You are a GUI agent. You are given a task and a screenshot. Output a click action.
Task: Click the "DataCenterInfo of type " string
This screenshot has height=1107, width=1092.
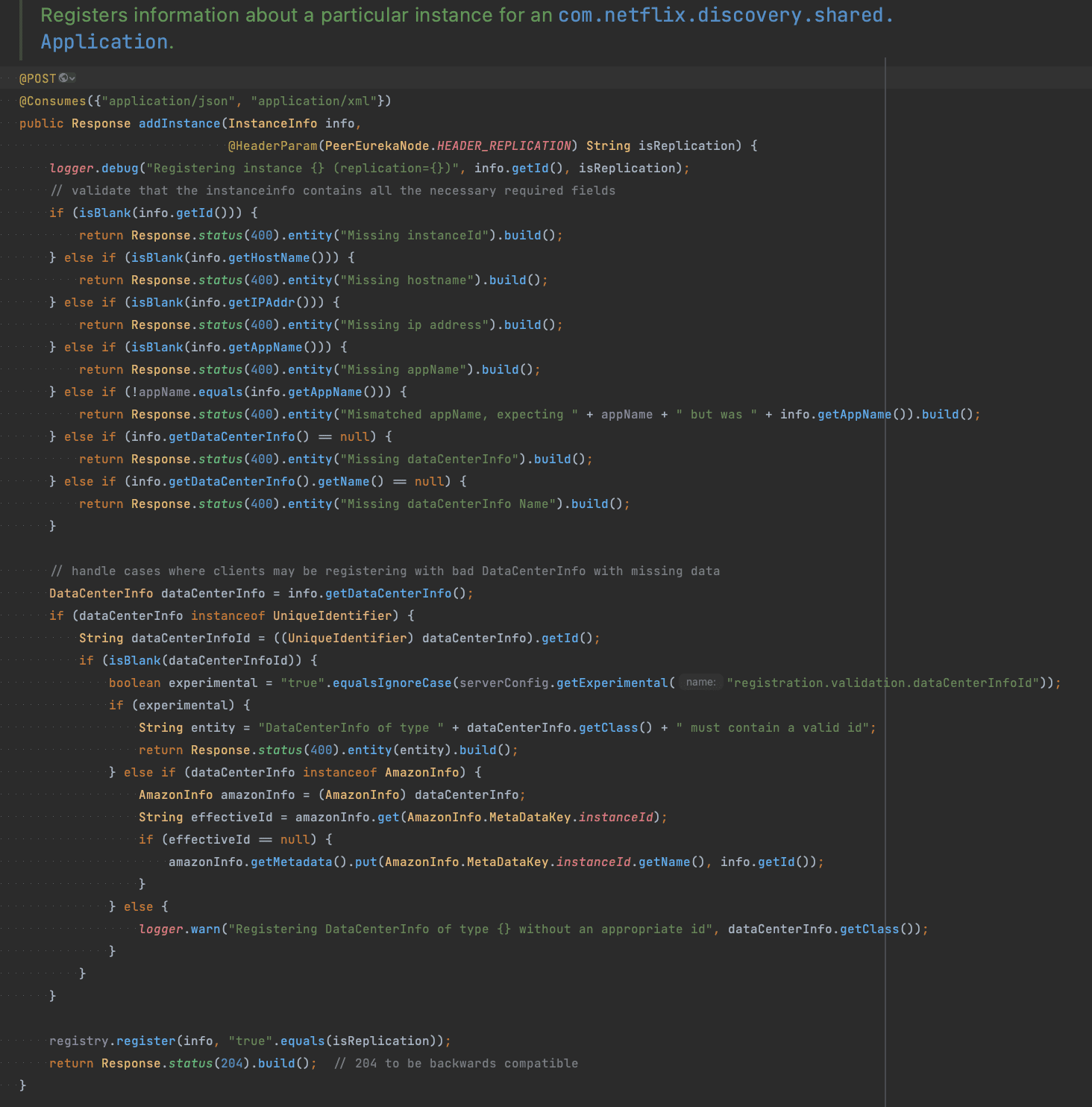tap(351, 727)
